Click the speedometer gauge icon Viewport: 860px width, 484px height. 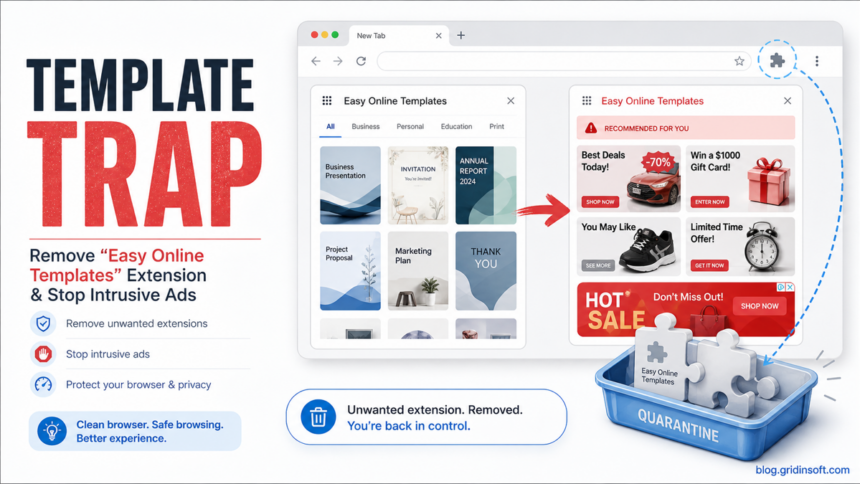click(x=43, y=385)
